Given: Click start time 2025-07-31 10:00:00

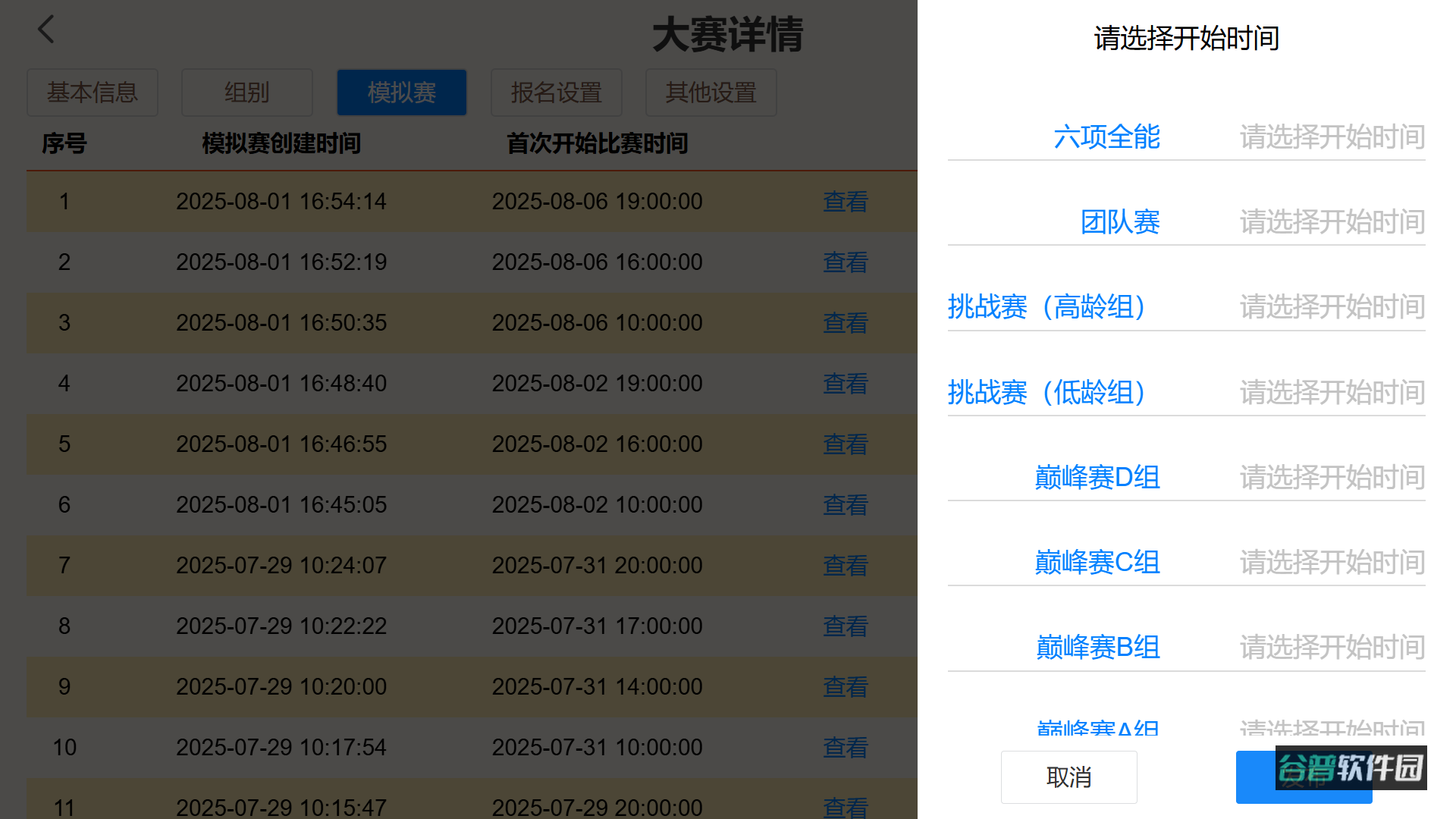Looking at the screenshot, I should point(598,748).
